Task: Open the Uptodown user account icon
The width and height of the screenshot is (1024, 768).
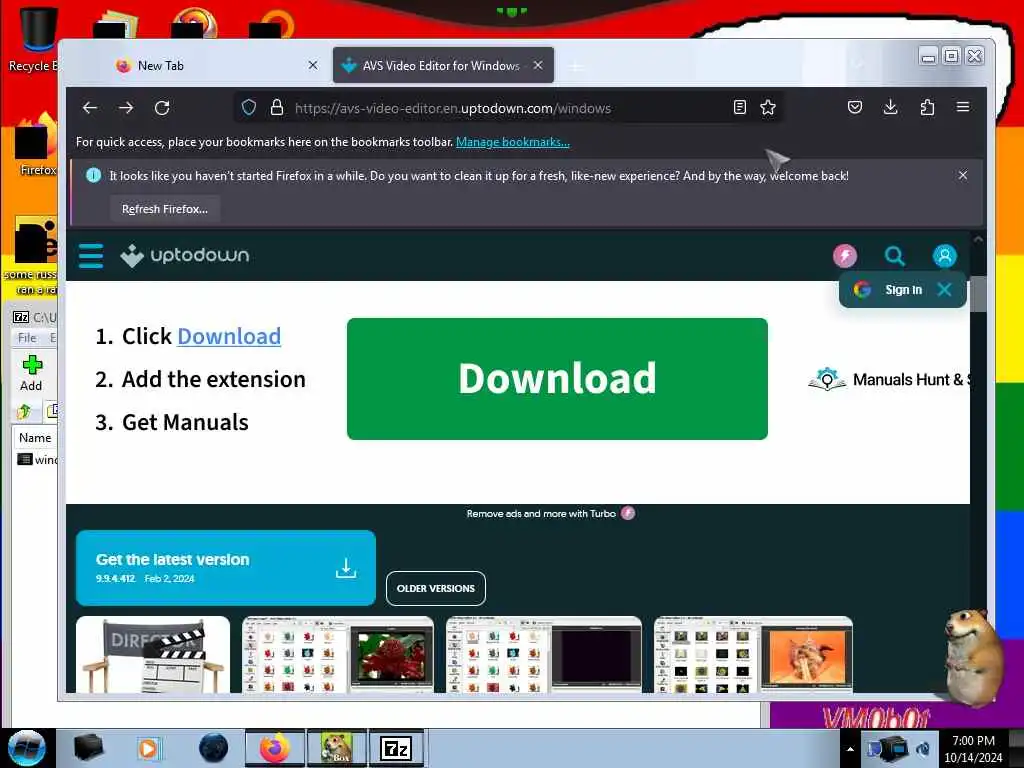Action: [944, 255]
